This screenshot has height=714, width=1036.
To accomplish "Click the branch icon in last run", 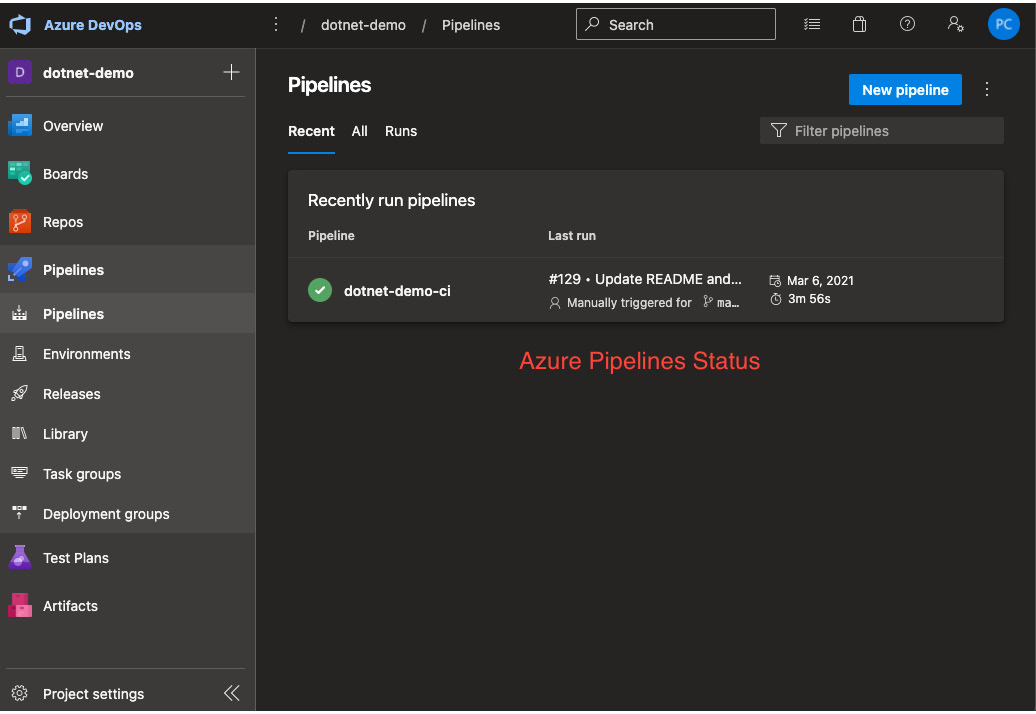I will click(x=708, y=302).
